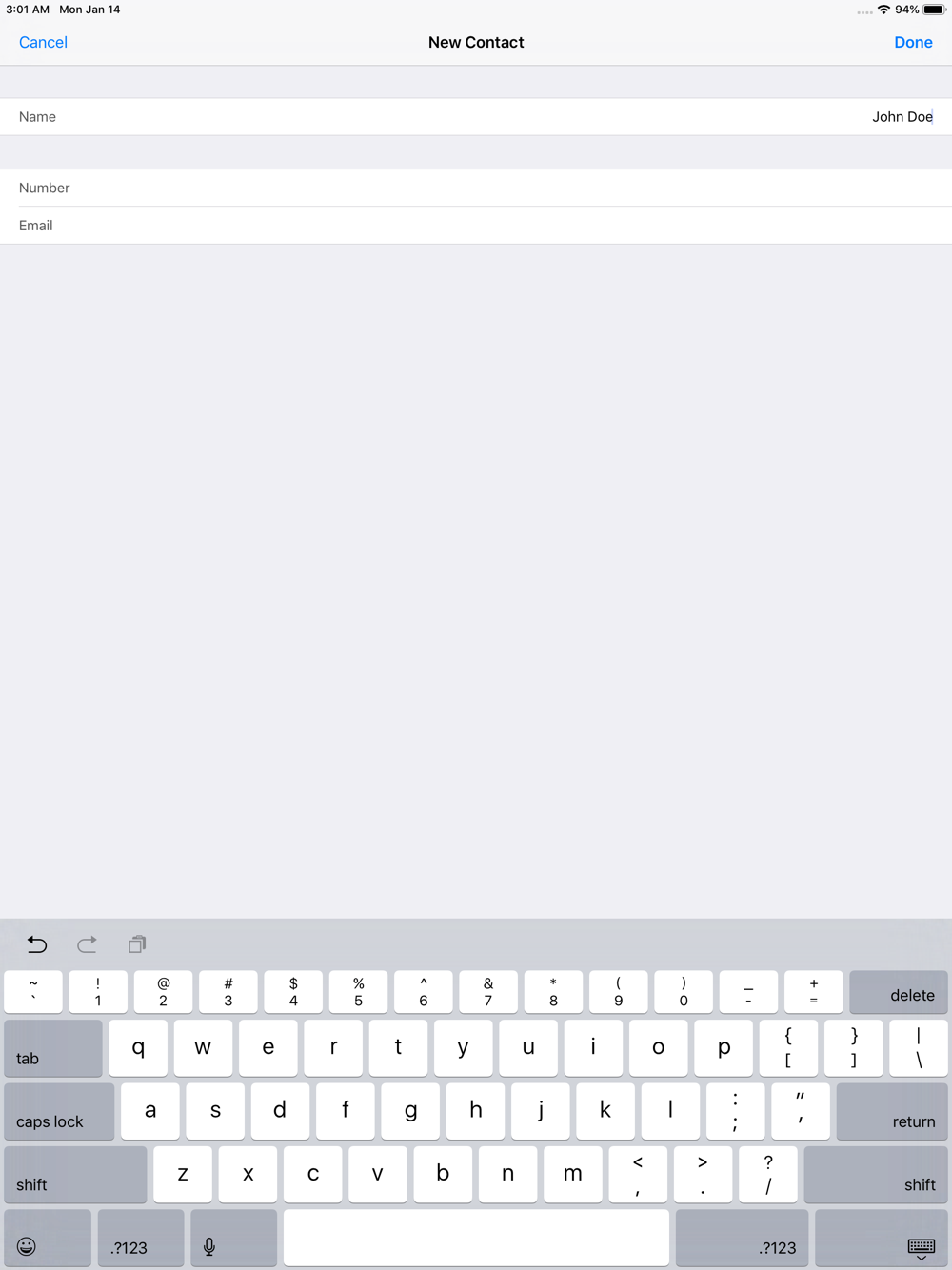952x1270 pixels.
Task: Tap the ^ 6 key
Action: click(424, 992)
